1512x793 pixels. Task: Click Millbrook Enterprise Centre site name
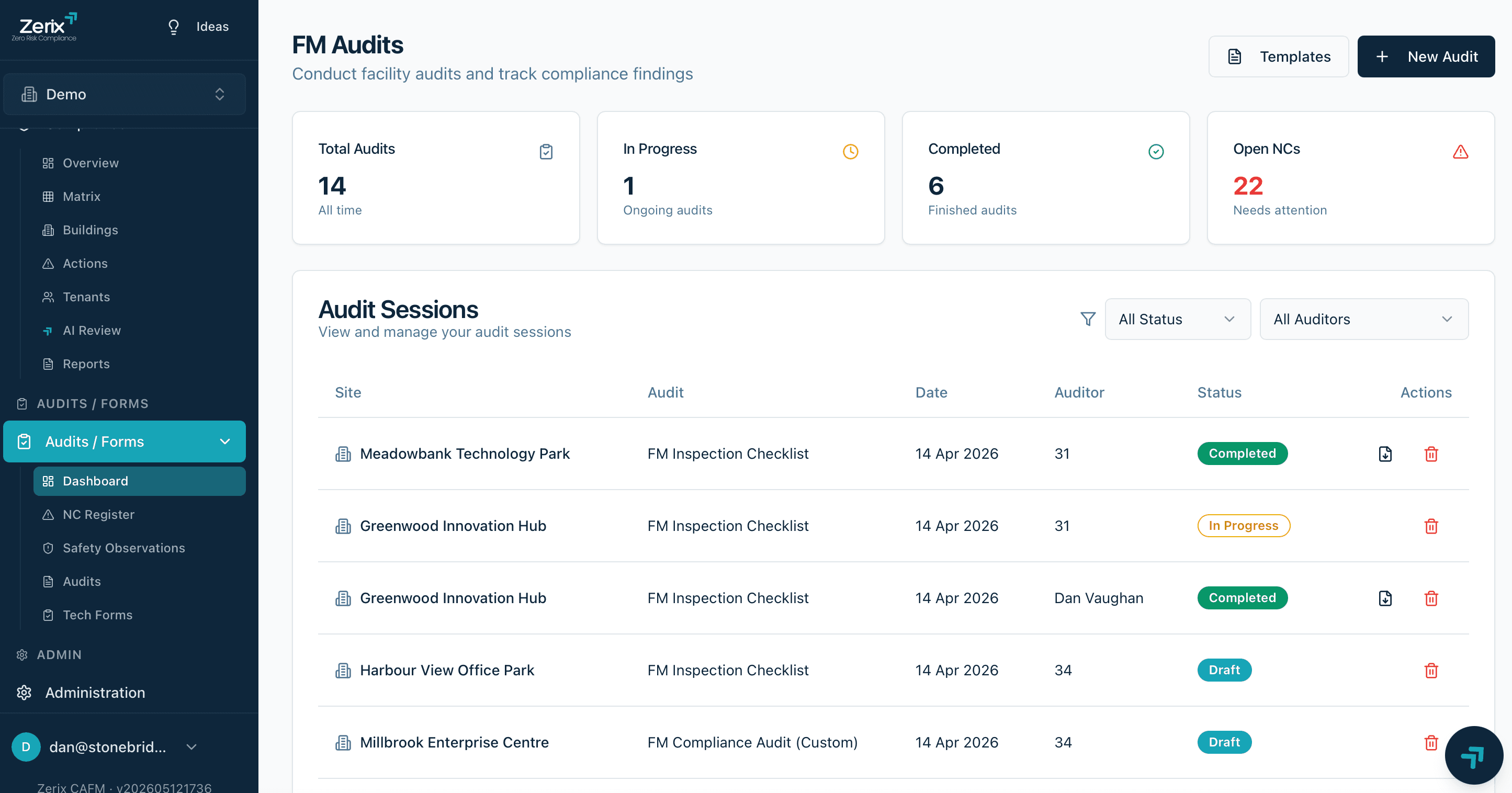pyautogui.click(x=454, y=742)
